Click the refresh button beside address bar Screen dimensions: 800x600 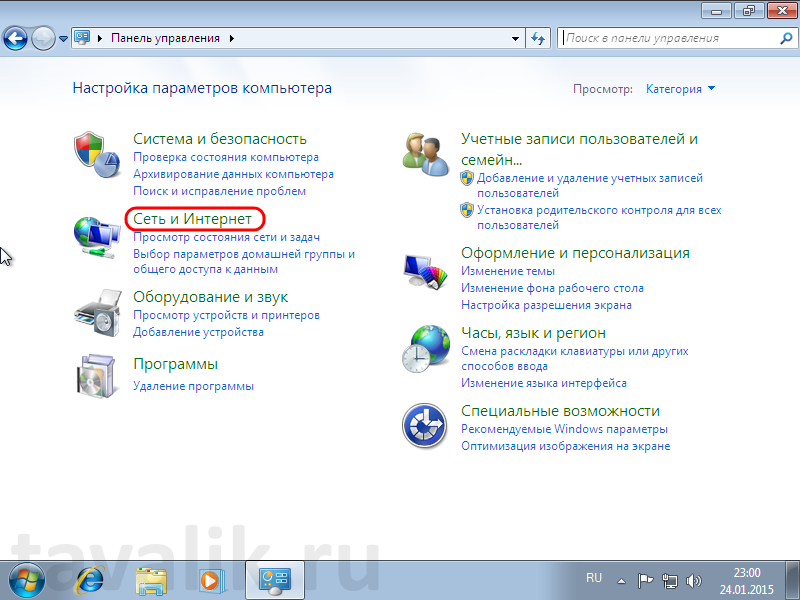click(x=538, y=38)
